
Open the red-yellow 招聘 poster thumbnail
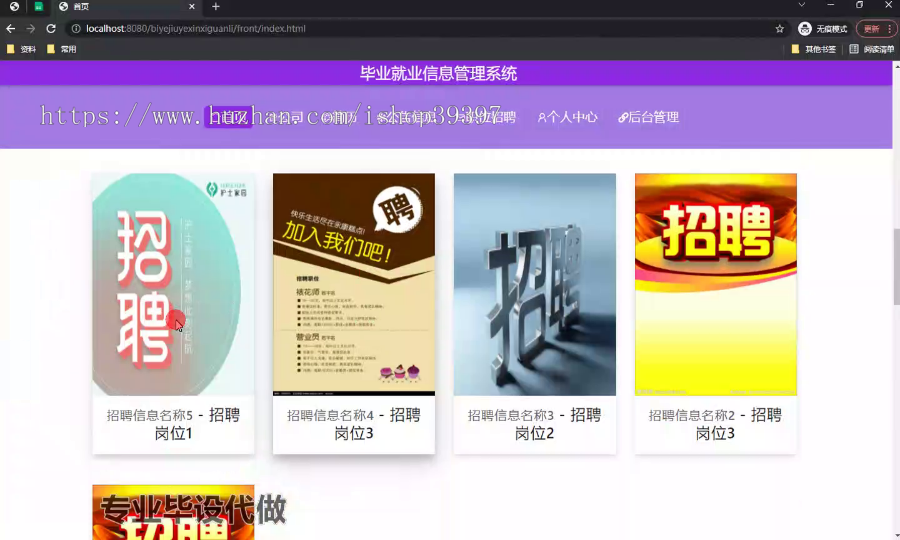(716, 285)
